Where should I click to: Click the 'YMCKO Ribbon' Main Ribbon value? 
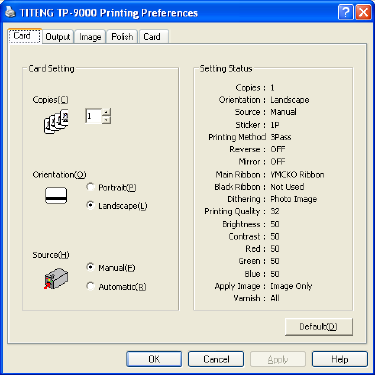coord(297,175)
